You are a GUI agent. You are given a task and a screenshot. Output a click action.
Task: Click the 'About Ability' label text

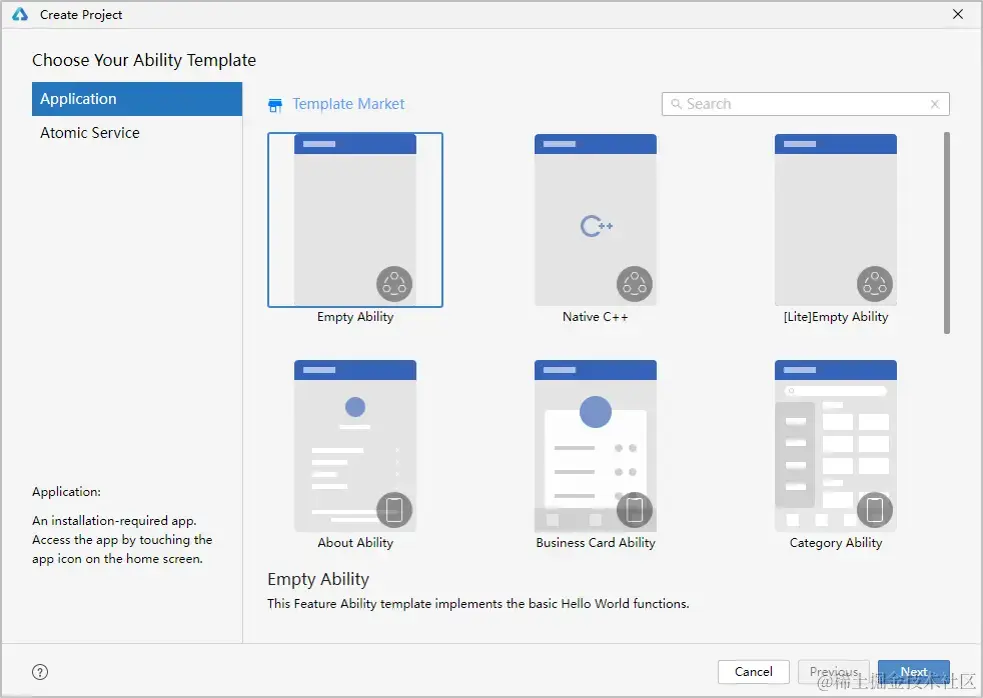pos(355,542)
